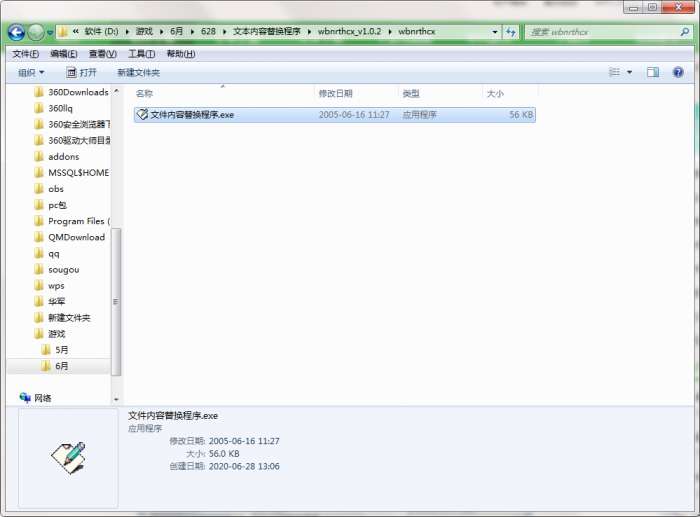
Task: Open 360llq folder in tree
Action: point(60,108)
